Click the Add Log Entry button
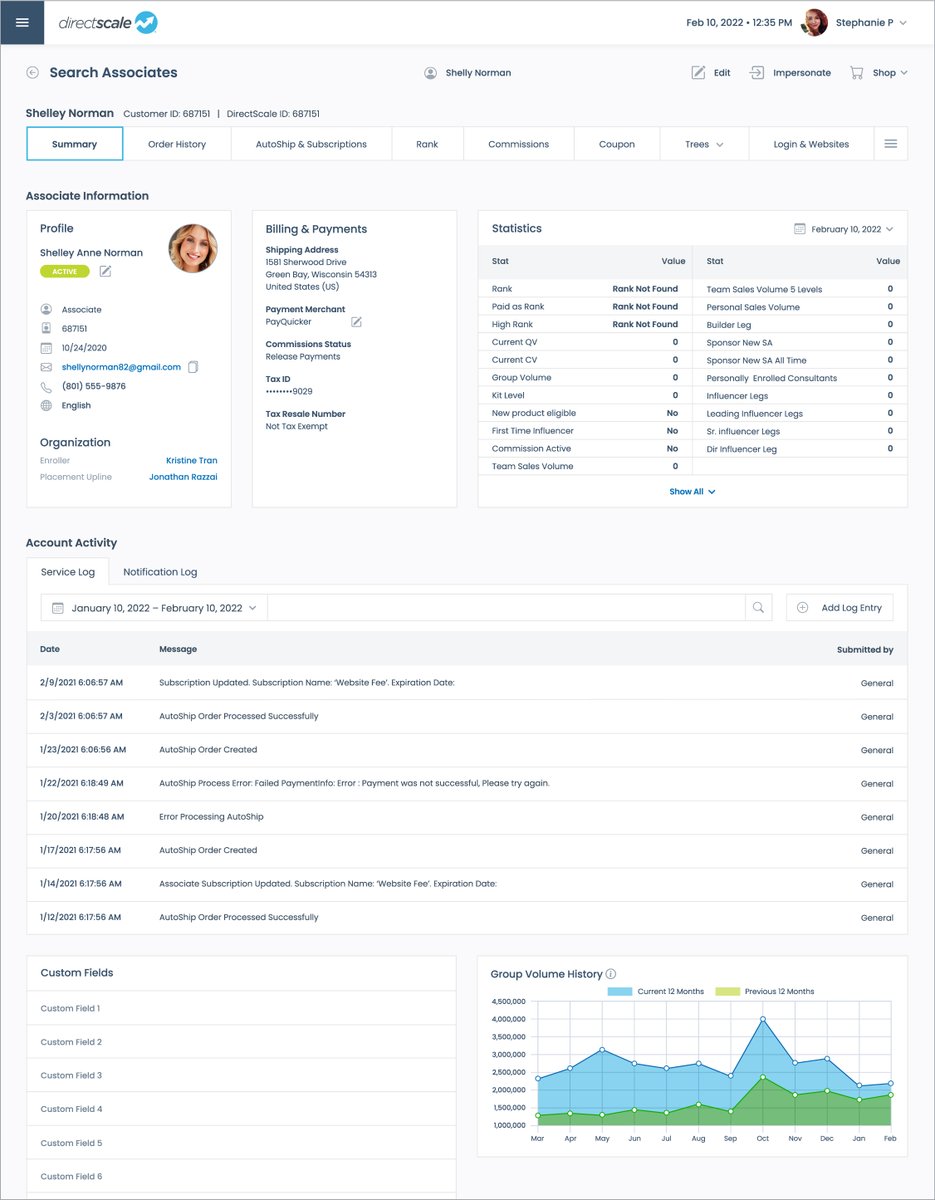This screenshot has height=1200, width=935. (840, 607)
